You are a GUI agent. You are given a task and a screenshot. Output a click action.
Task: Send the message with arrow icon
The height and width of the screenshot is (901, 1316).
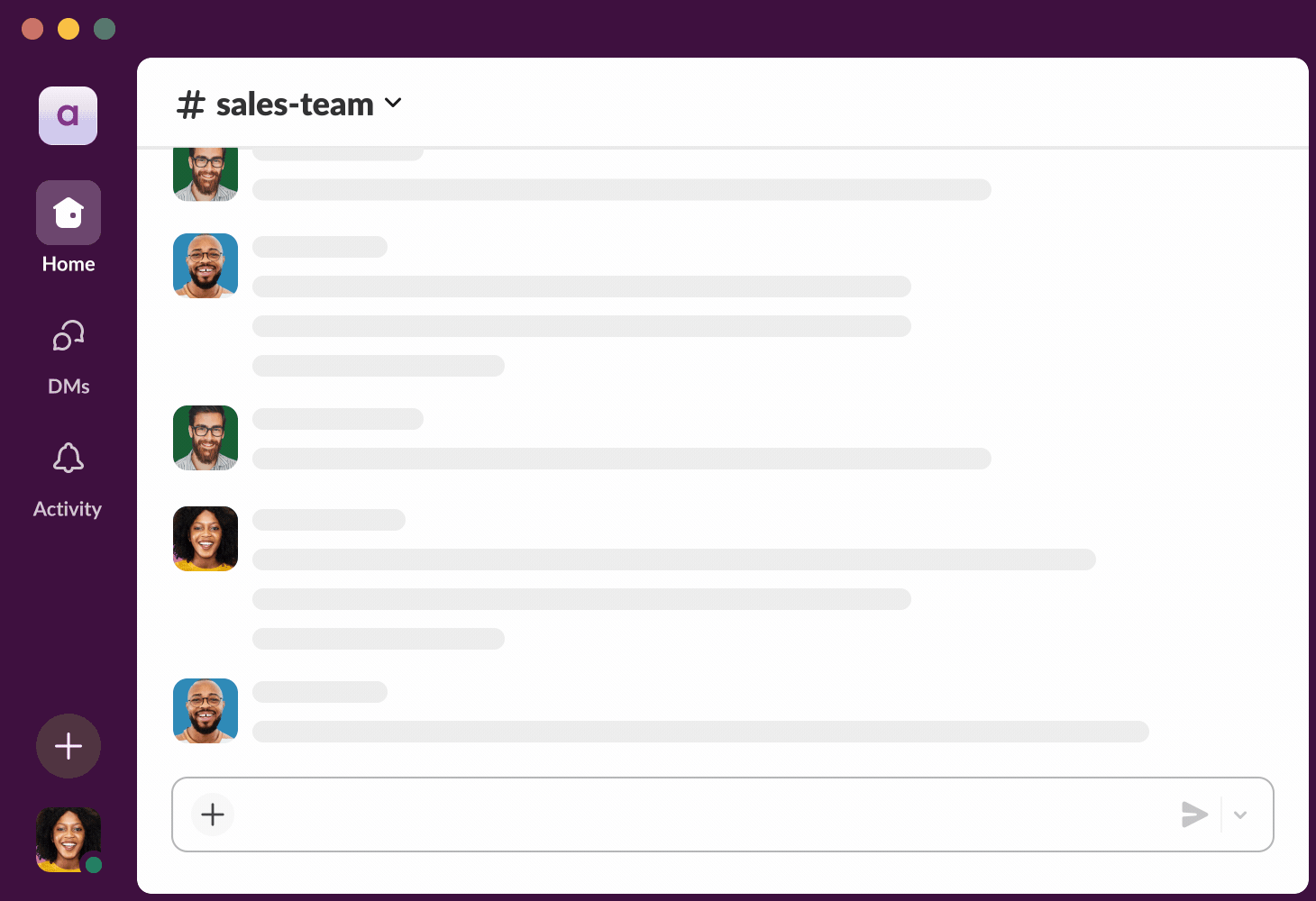pyautogui.click(x=1194, y=815)
